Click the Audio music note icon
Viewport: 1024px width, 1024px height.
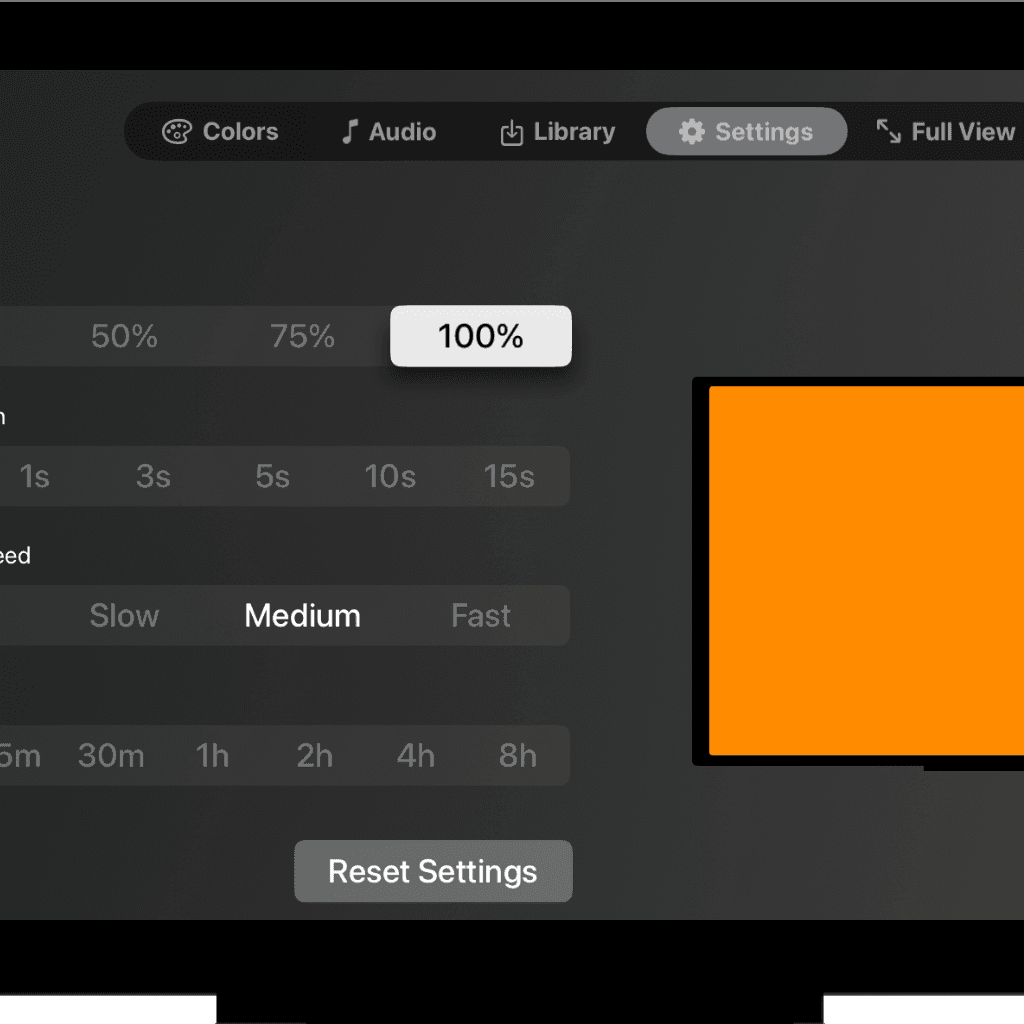click(349, 132)
